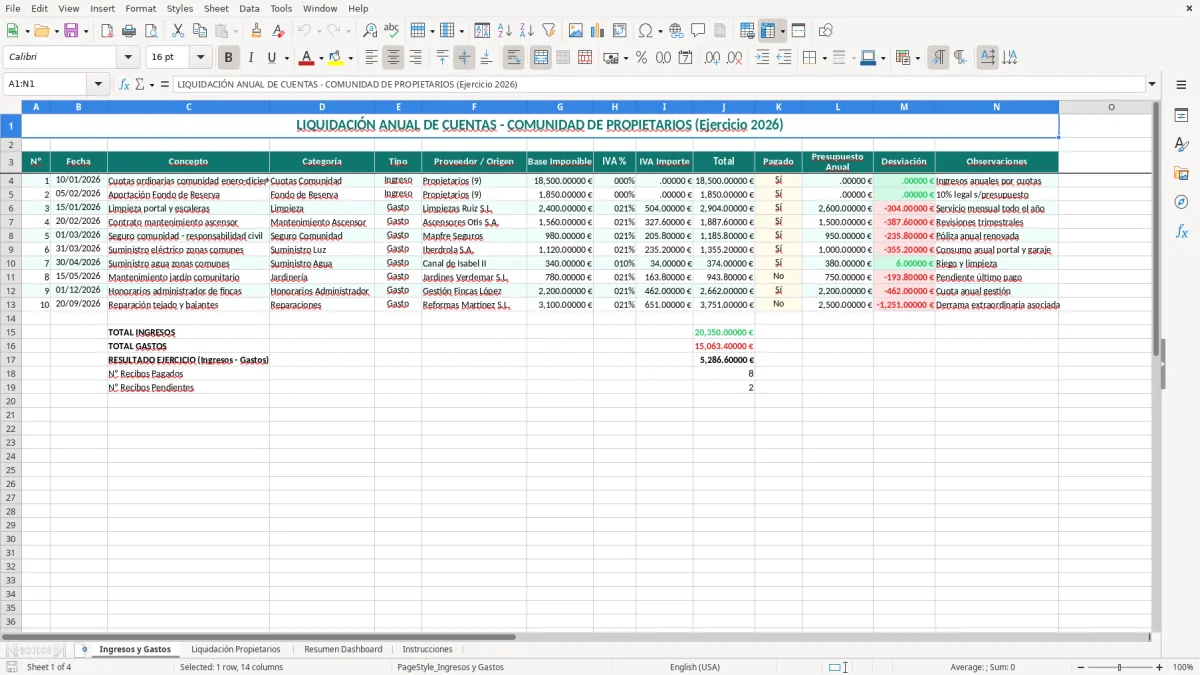Toggle Align Right
The height and width of the screenshot is (675, 1200).
point(415,58)
